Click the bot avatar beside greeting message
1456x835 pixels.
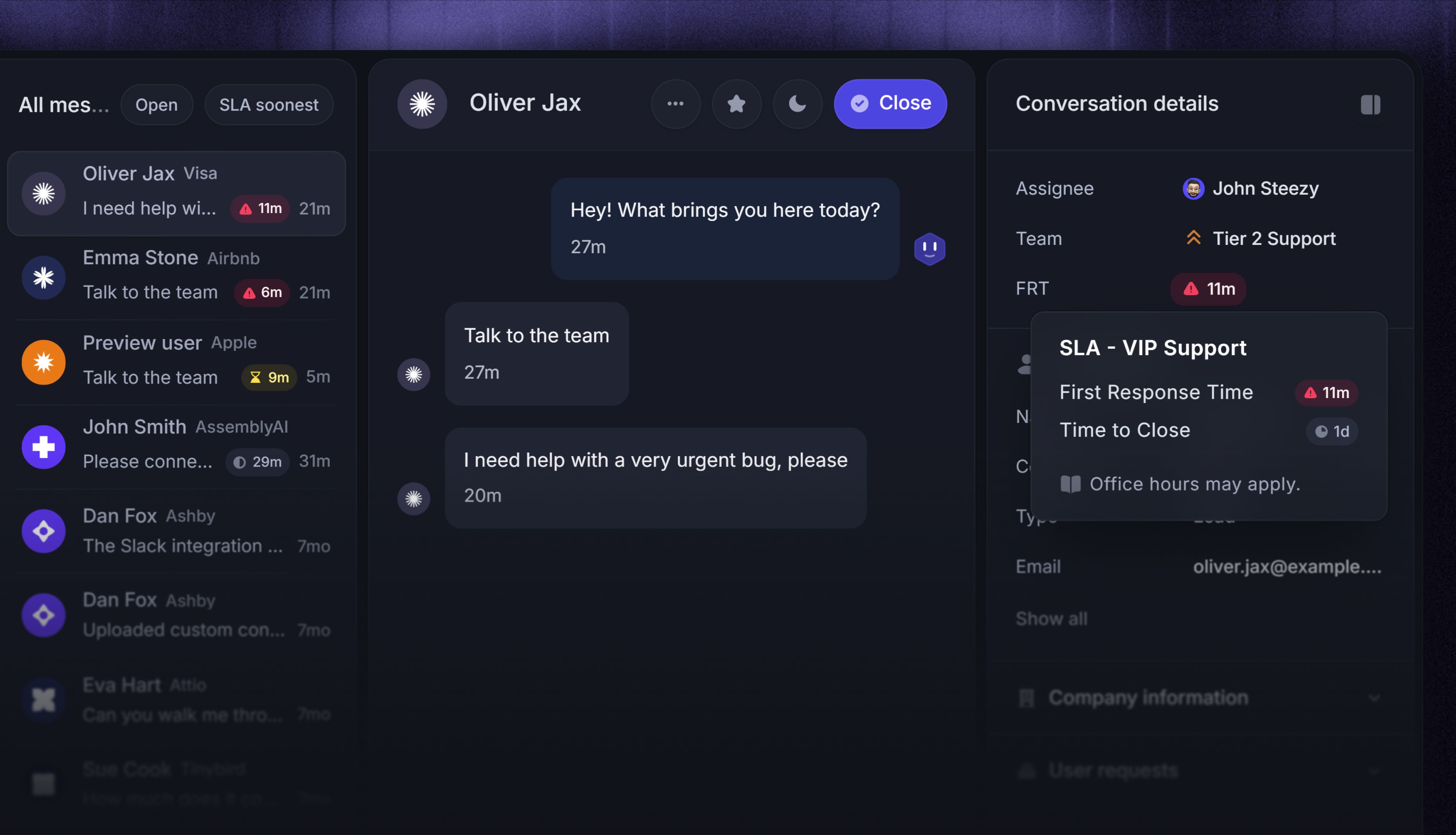[x=929, y=249]
